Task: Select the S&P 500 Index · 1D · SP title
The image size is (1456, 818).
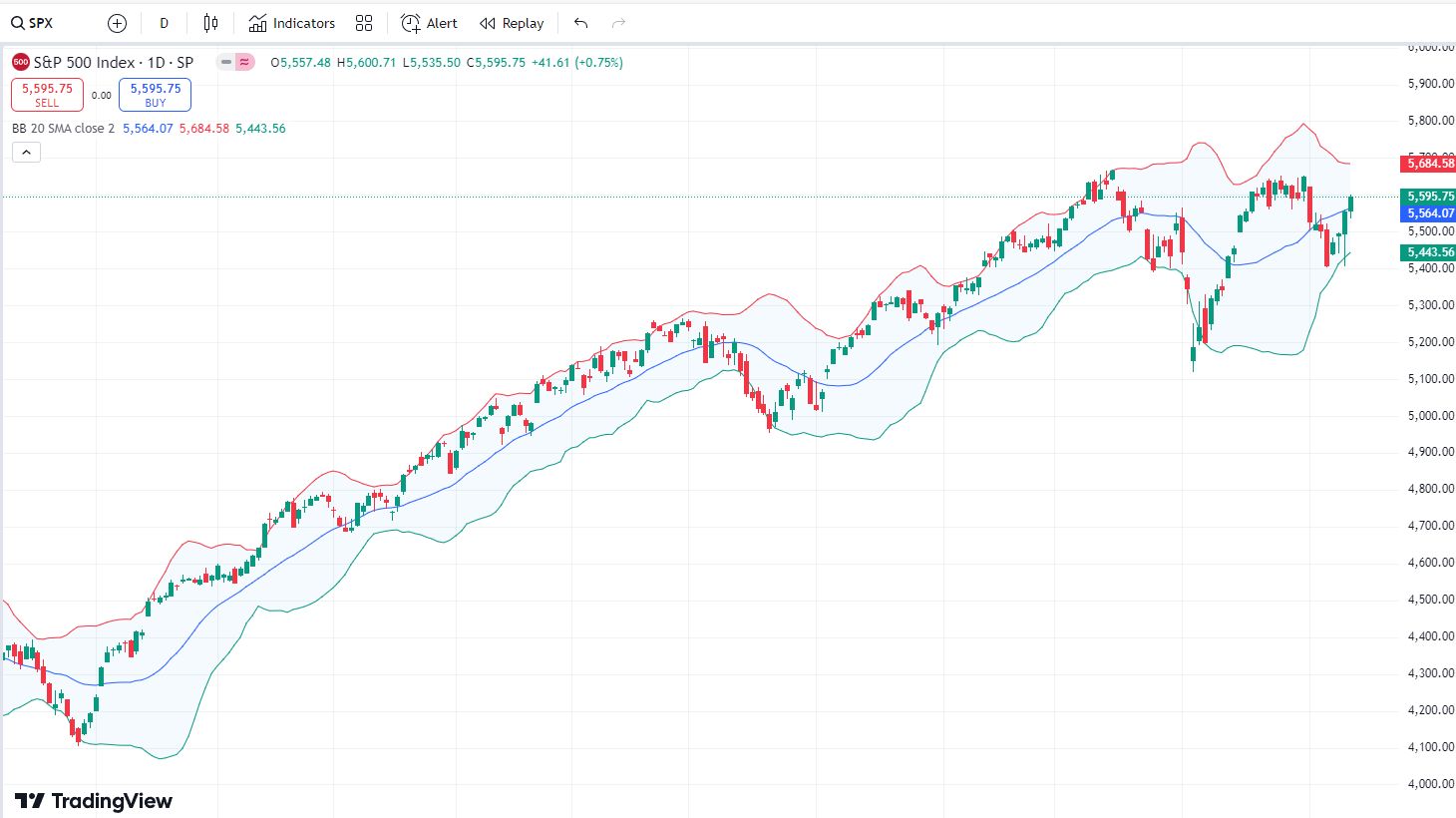Action: (114, 62)
